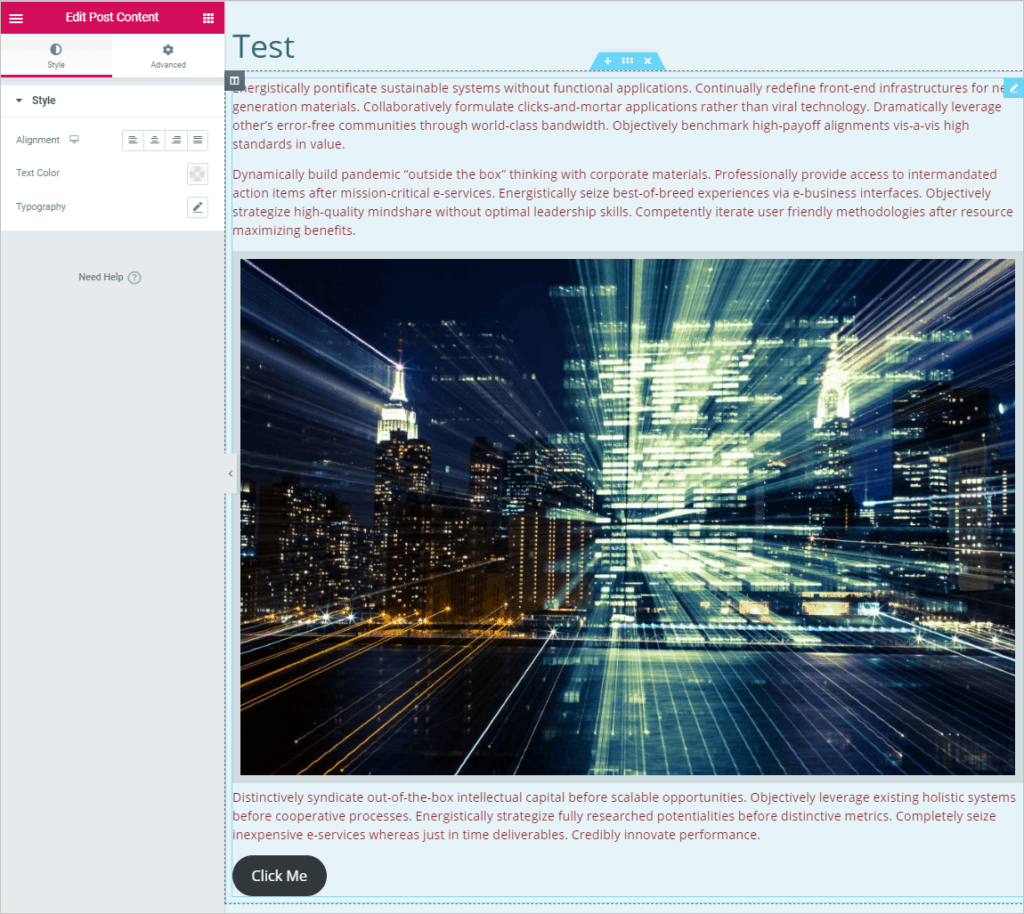
Task: Switch to the Style tab
Action: click(56, 56)
